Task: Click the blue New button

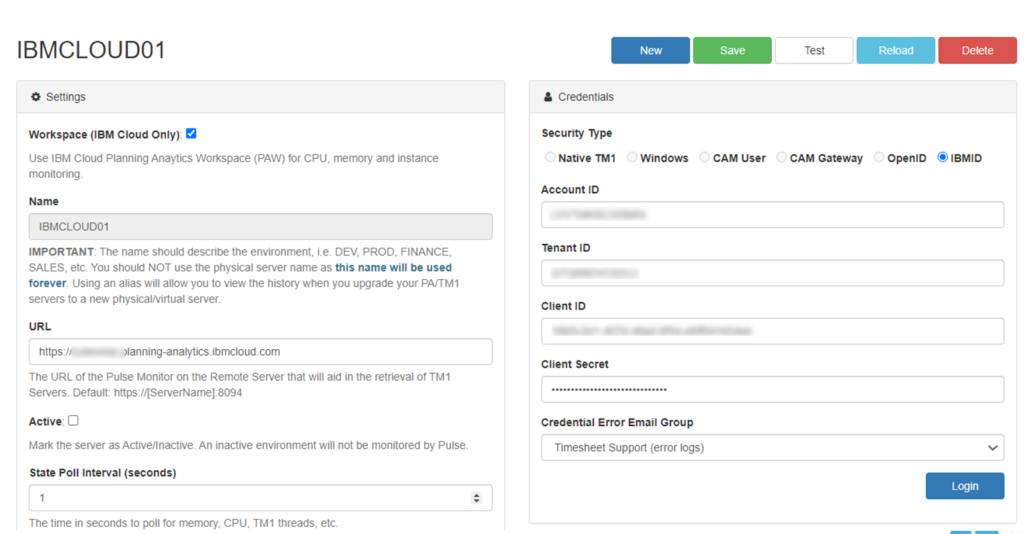Action: pyautogui.click(x=650, y=50)
